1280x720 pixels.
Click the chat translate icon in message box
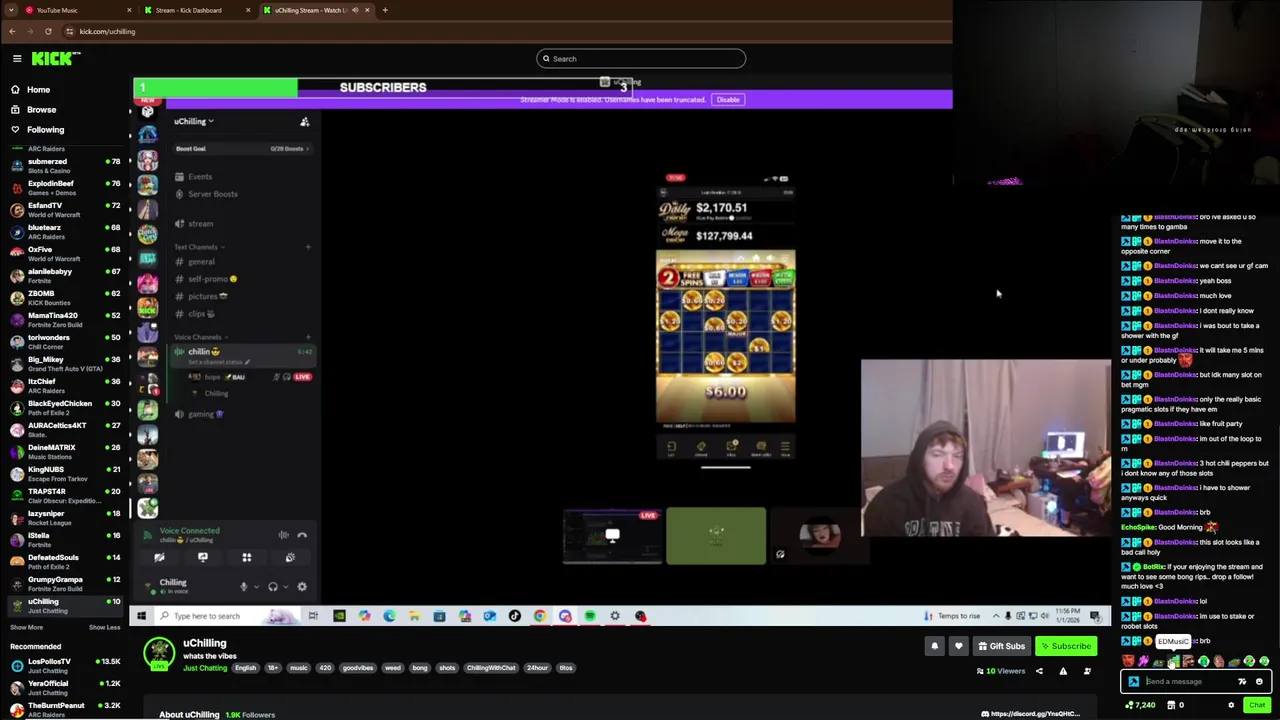(x=1242, y=682)
